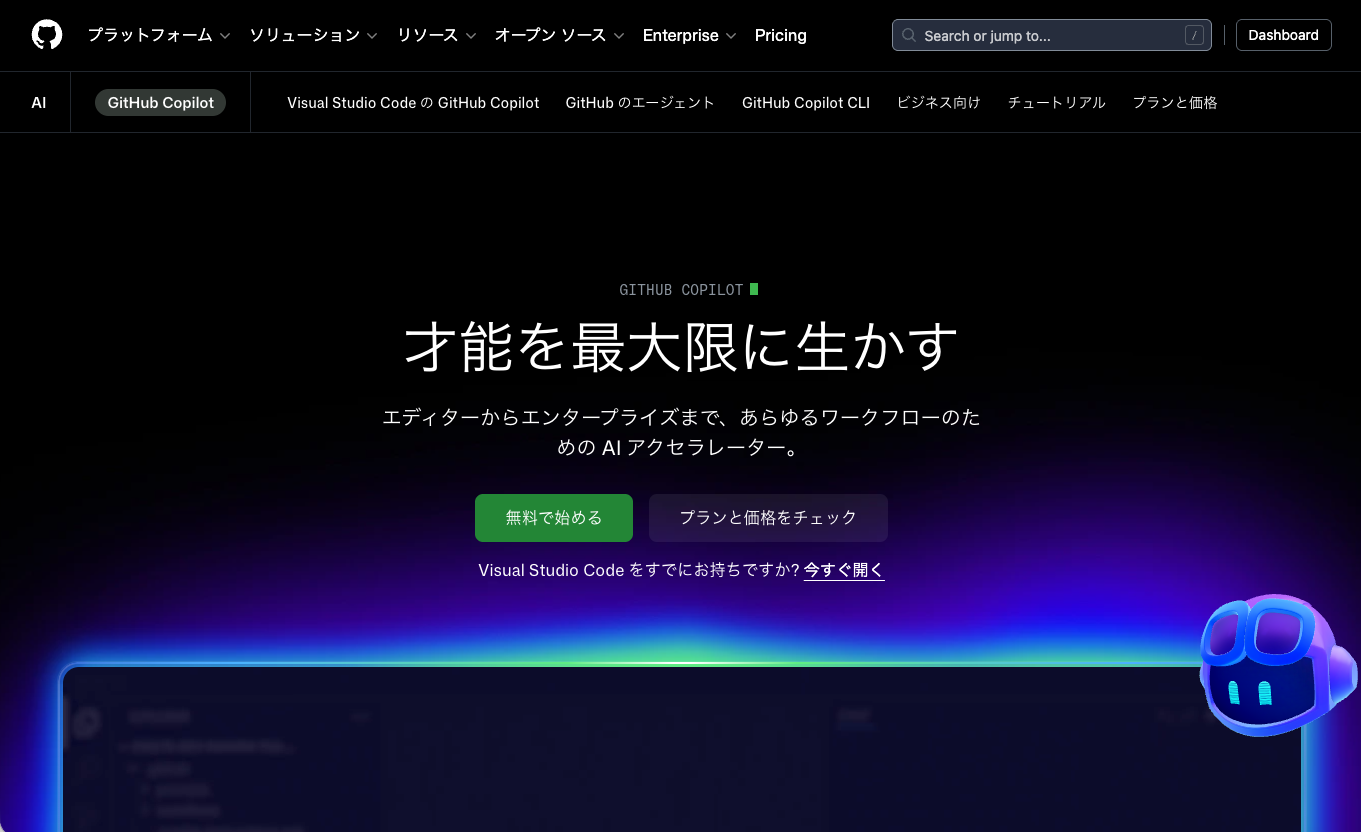Click the 無料で始める green button

coord(553,517)
